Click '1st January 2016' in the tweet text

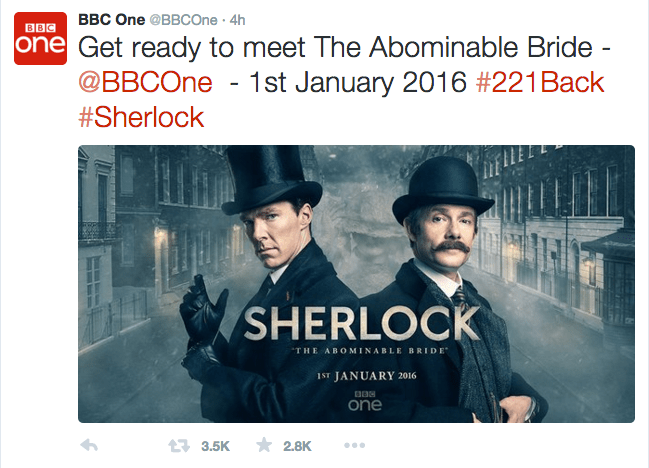[358, 82]
